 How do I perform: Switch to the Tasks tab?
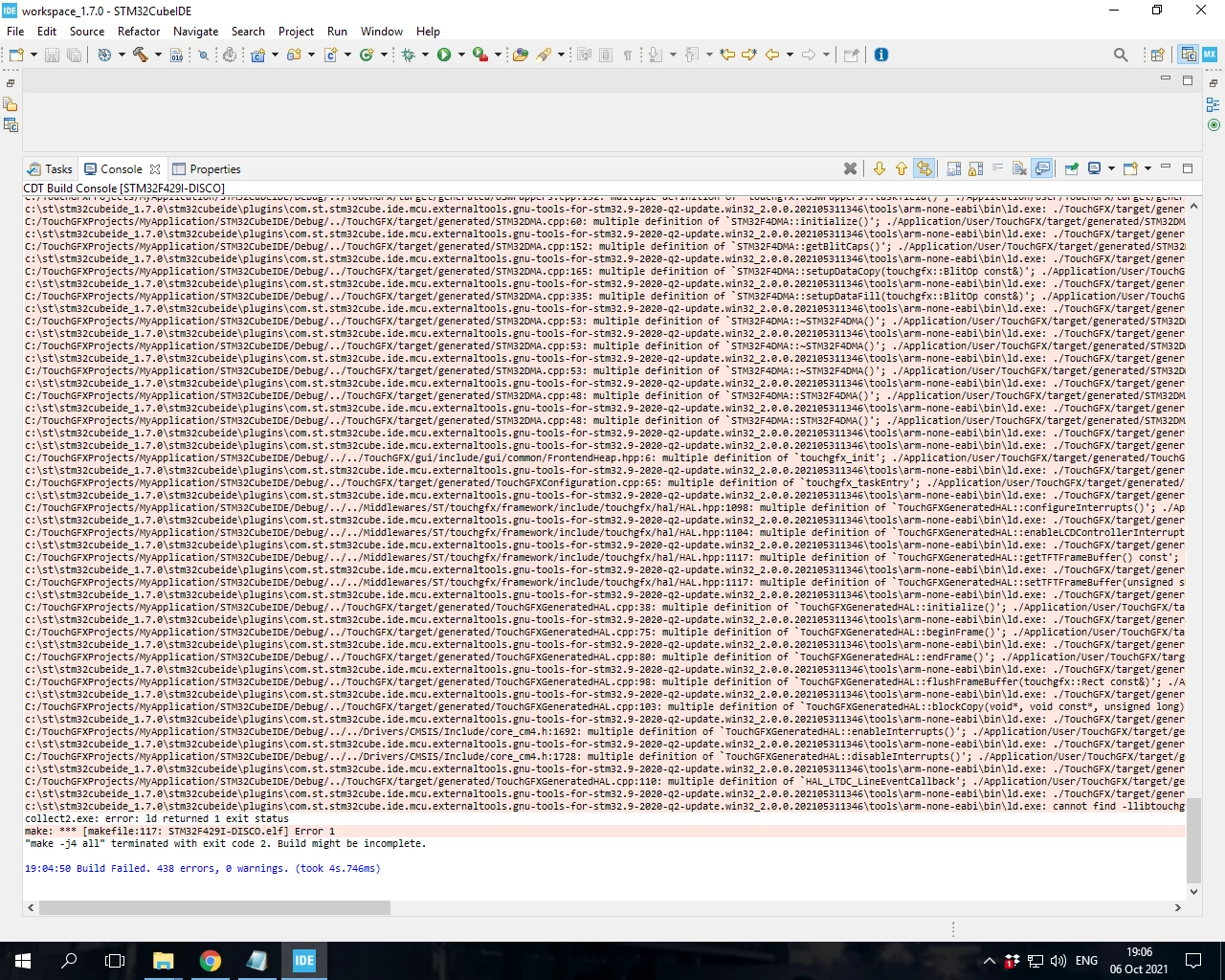[50, 168]
